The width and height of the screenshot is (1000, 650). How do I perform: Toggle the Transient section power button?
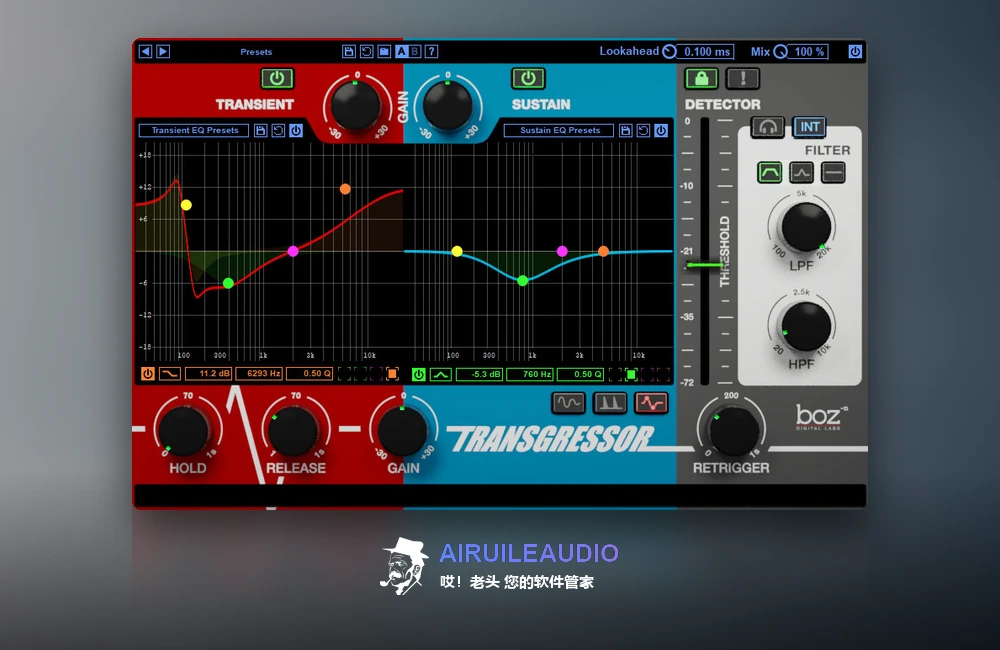point(277,78)
